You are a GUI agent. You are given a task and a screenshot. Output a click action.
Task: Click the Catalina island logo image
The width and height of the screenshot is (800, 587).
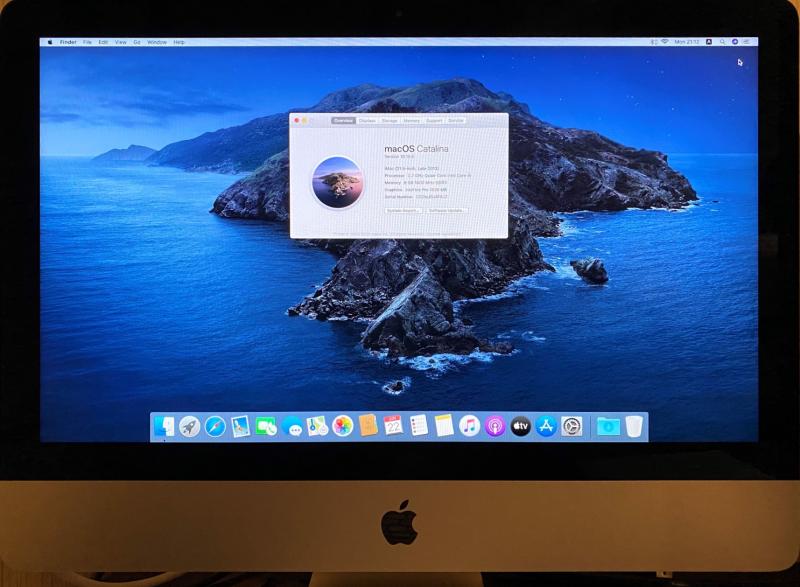tap(337, 183)
